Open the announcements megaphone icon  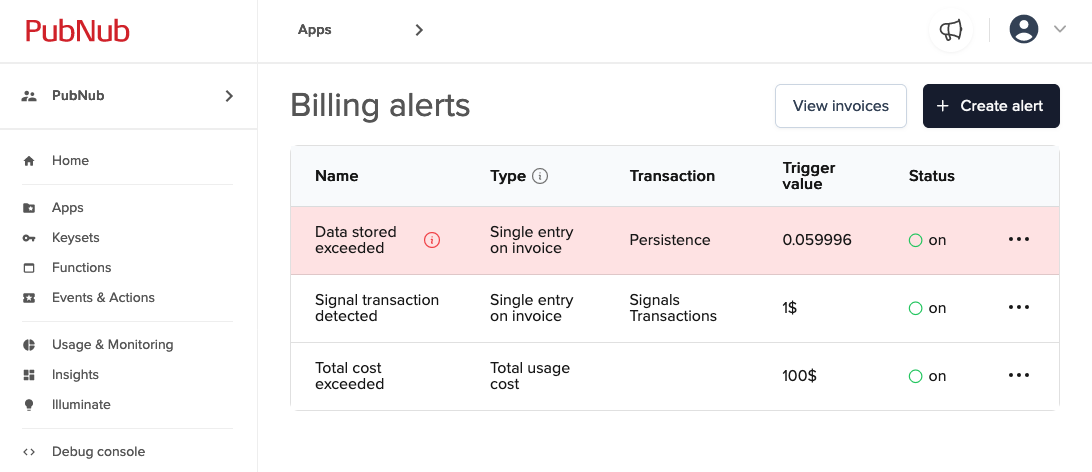click(x=951, y=30)
